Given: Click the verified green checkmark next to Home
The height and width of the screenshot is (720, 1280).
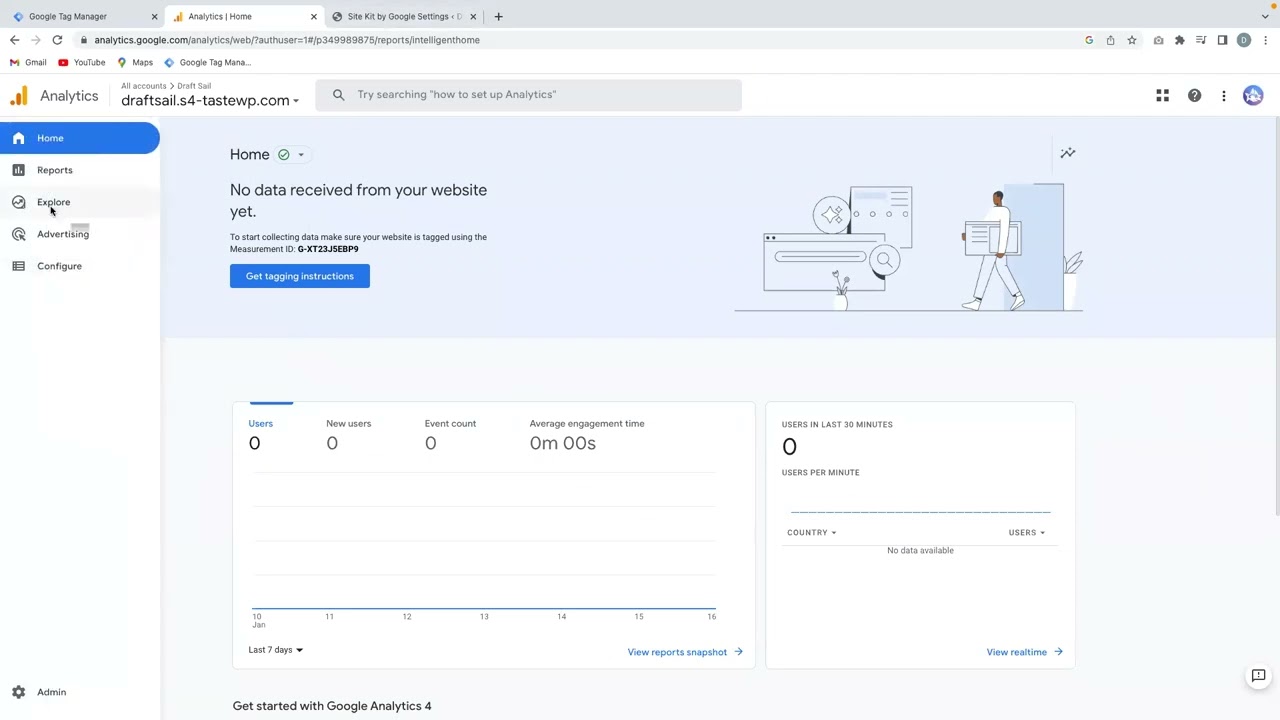Looking at the screenshot, I should 284,155.
